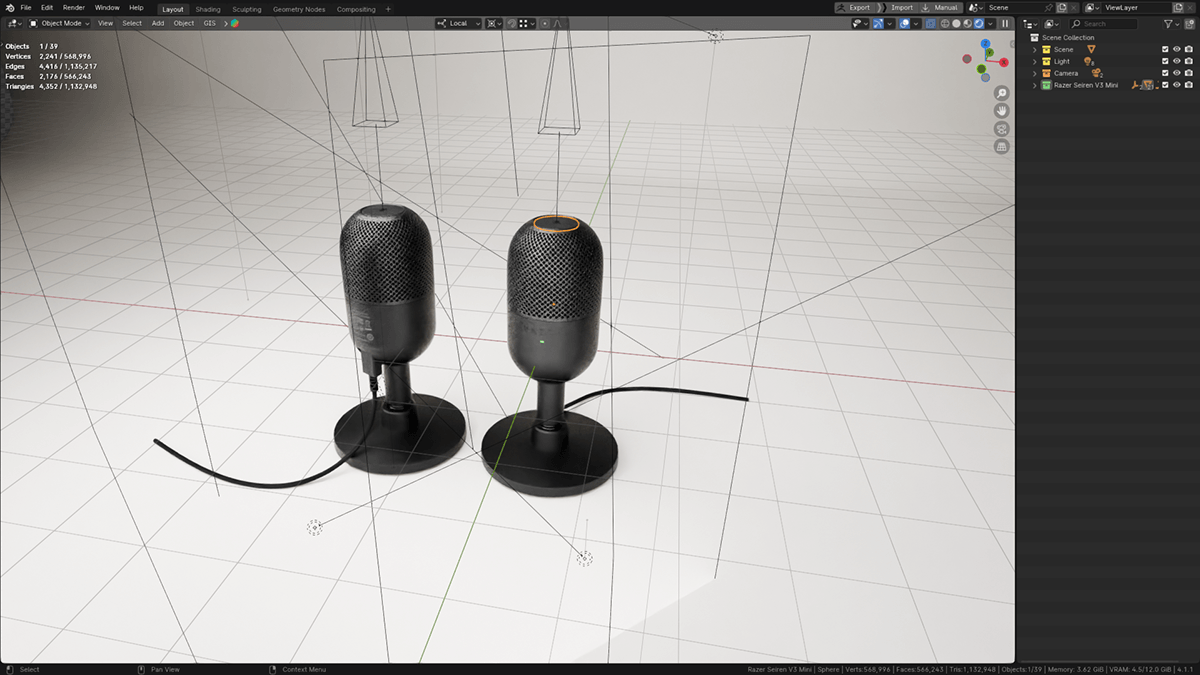The image size is (1200, 675).
Task: Expand the Scene collection in outliner
Action: (x=1035, y=49)
